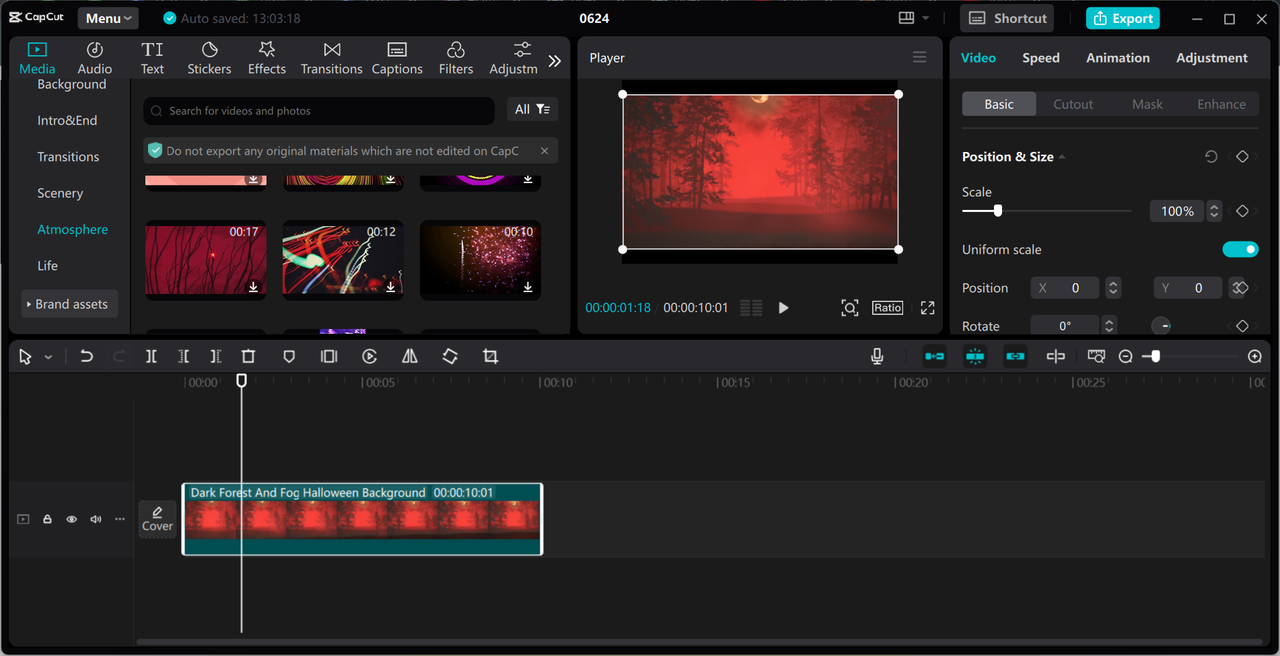Image resolution: width=1280 pixels, height=656 pixels.
Task: Expand the Brand assets section
Action: coord(70,304)
